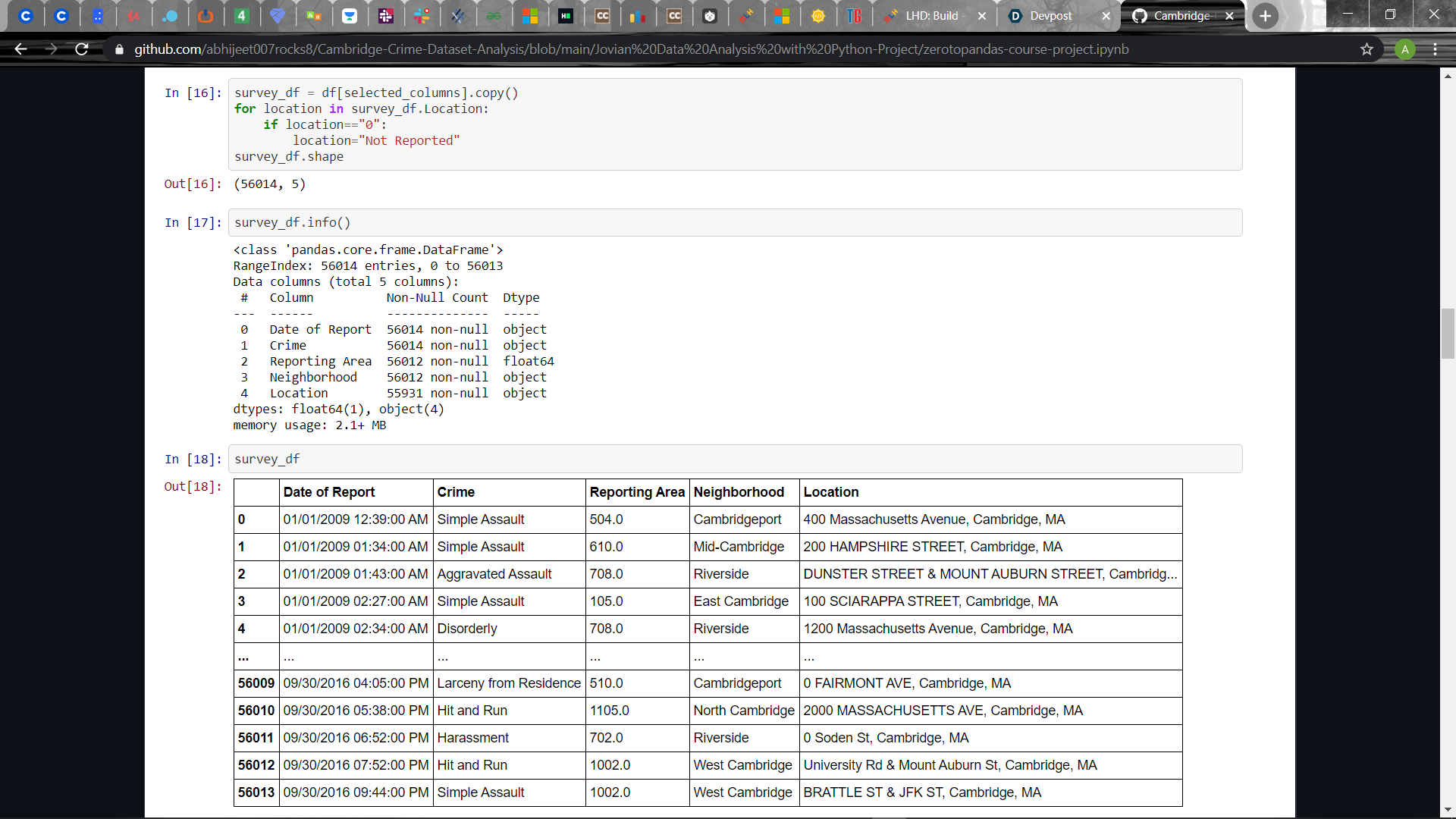This screenshot has height=819, width=1456.
Task: Click the padlock site info icon
Action: [x=119, y=49]
